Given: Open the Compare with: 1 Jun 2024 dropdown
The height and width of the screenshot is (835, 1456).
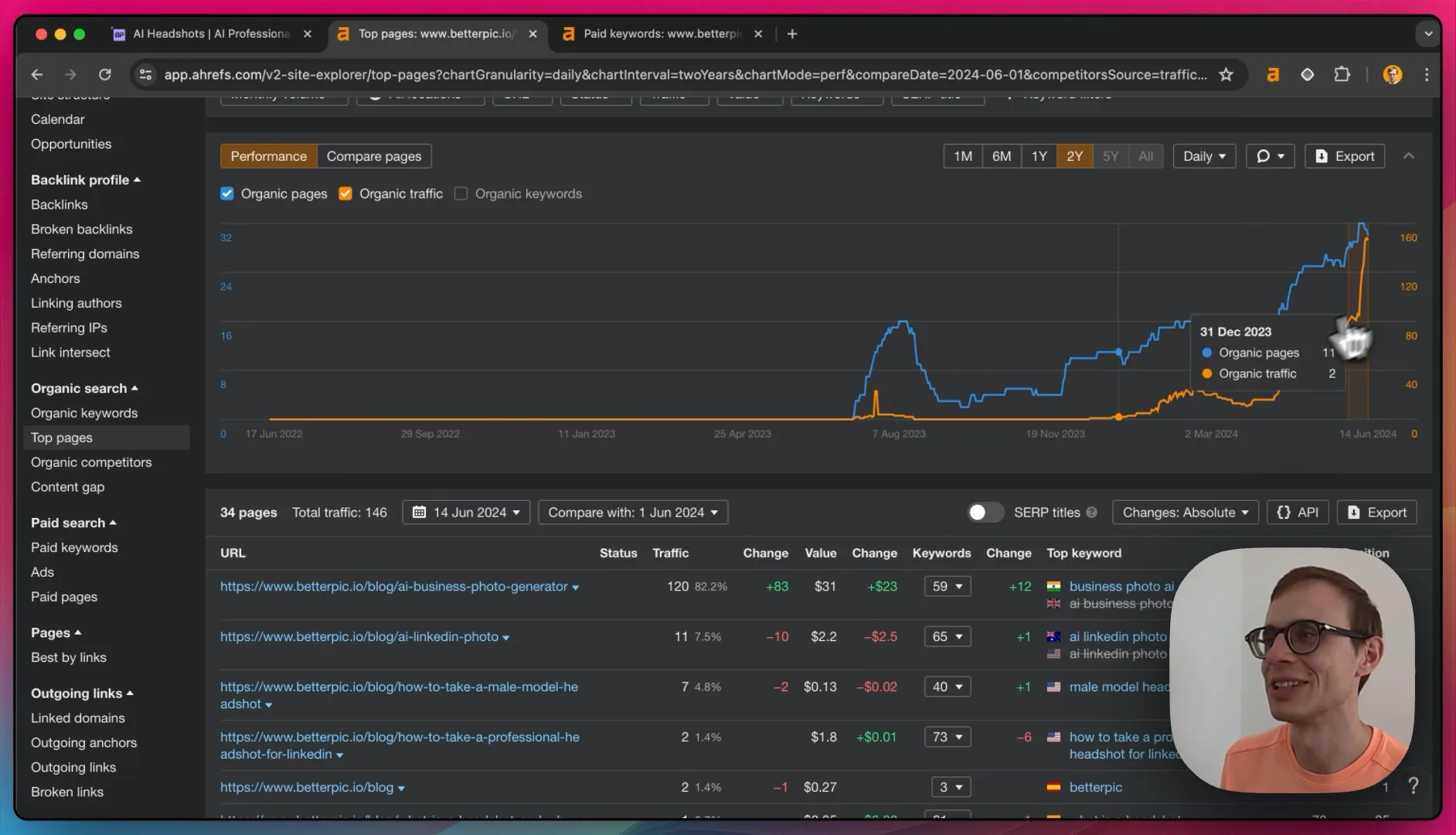Looking at the screenshot, I should pos(633,513).
